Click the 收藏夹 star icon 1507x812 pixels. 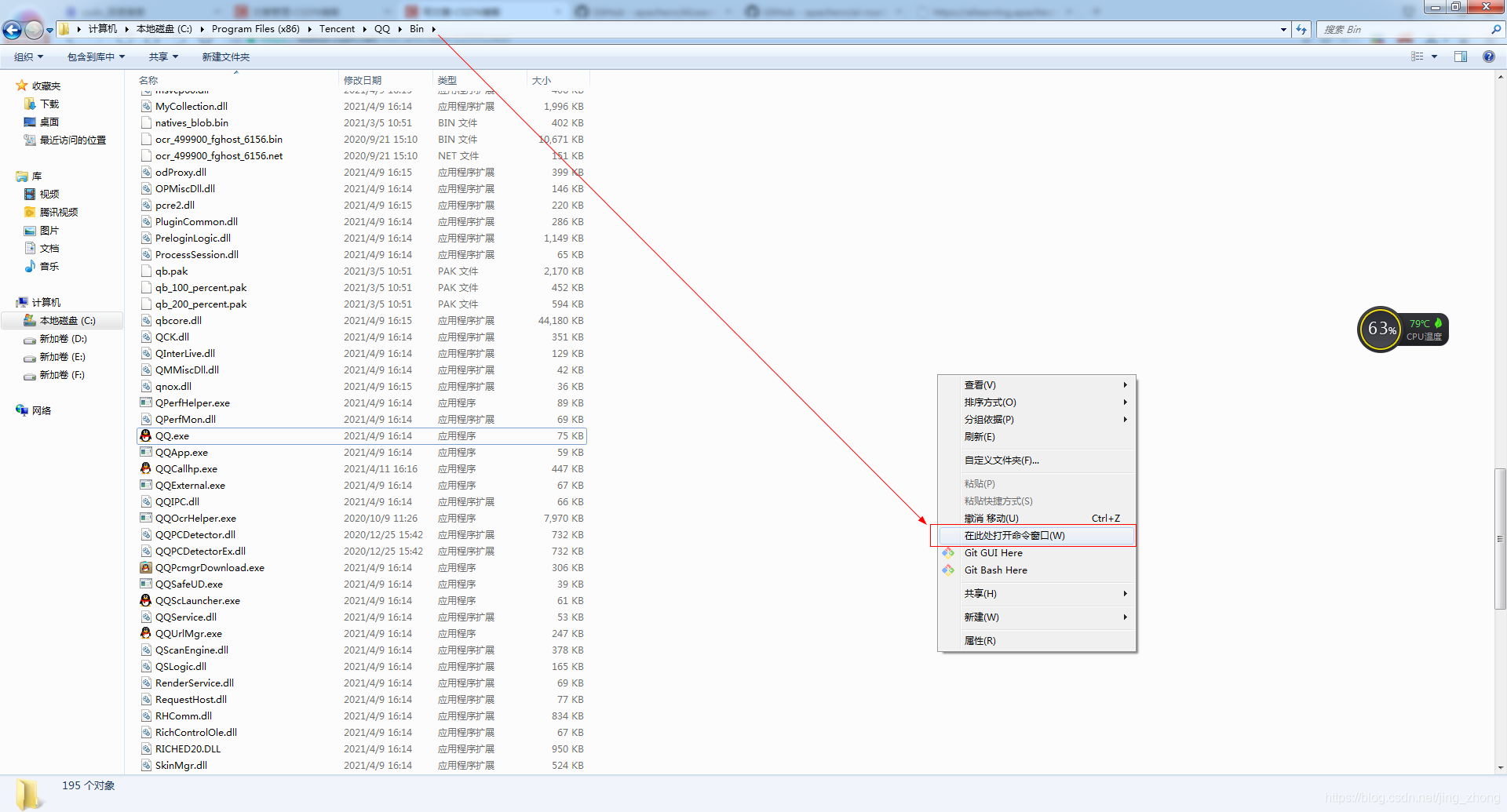(x=22, y=86)
